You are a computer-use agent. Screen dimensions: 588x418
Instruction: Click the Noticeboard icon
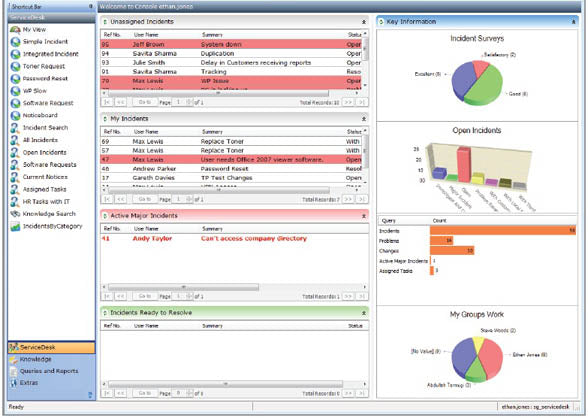(15, 115)
